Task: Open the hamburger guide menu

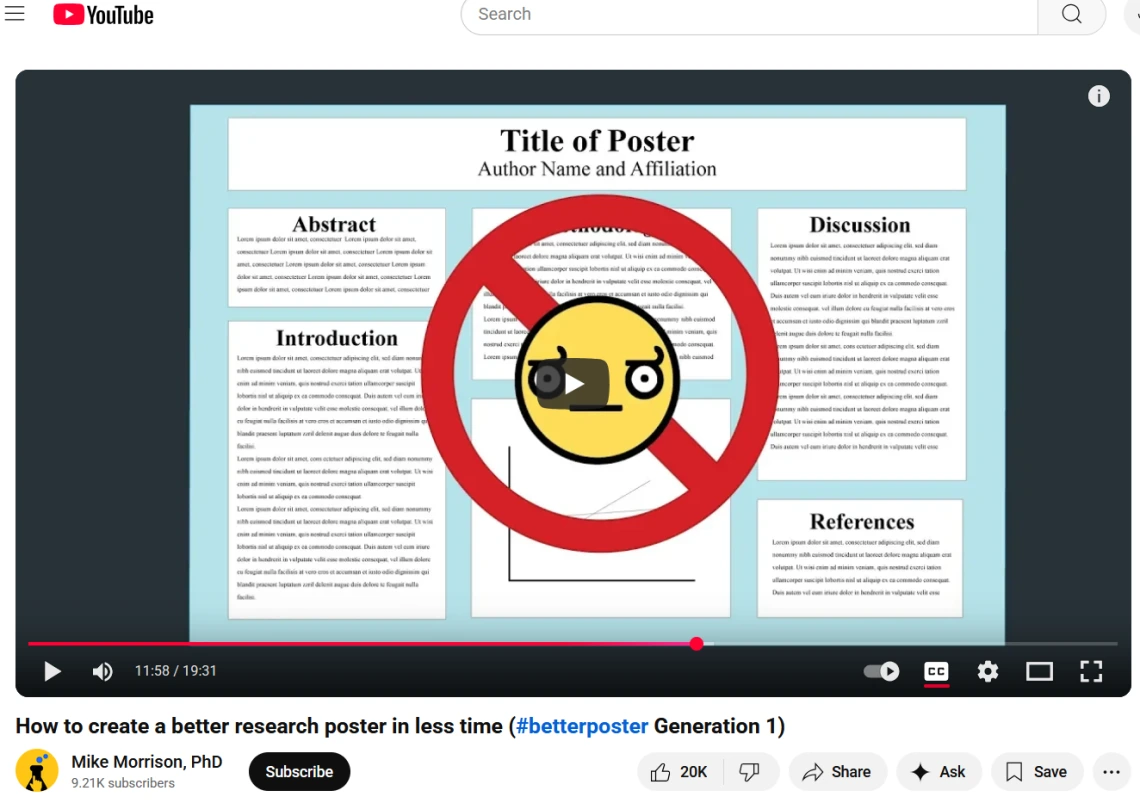Action: pyautogui.click(x=15, y=14)
